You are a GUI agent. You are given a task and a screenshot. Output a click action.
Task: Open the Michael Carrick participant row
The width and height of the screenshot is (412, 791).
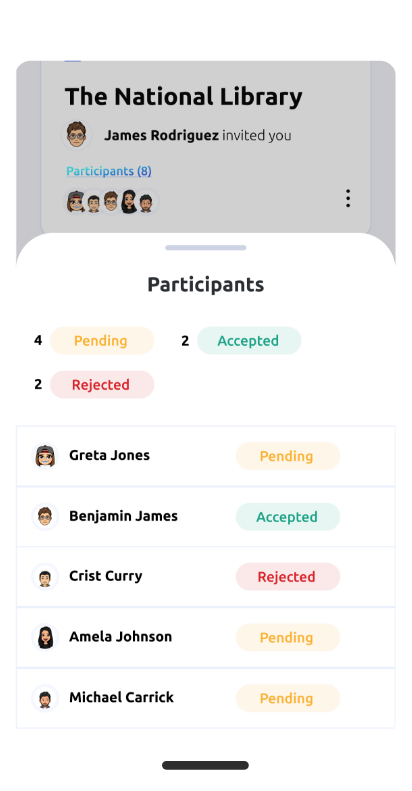click(206, 698)
